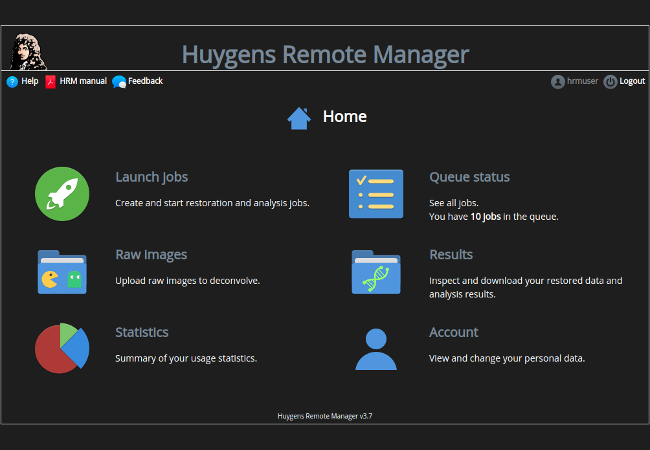Screen dimensions: 650x450
Task: Click the blue Help question mark icon
Action: (12, 82)
